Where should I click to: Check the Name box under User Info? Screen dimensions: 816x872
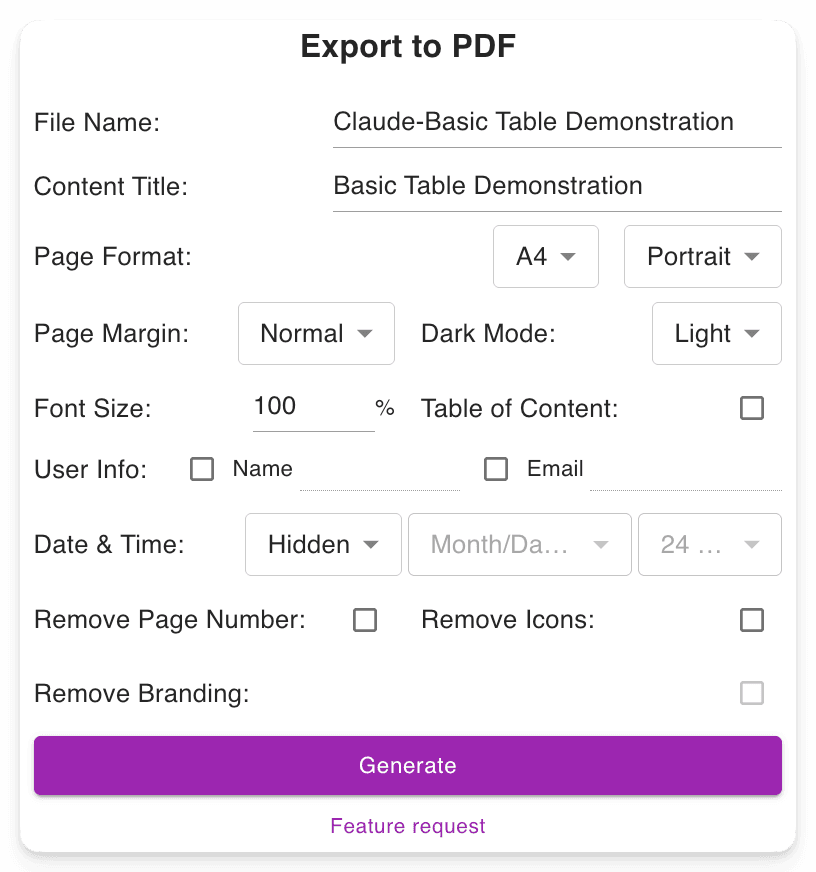202,469
